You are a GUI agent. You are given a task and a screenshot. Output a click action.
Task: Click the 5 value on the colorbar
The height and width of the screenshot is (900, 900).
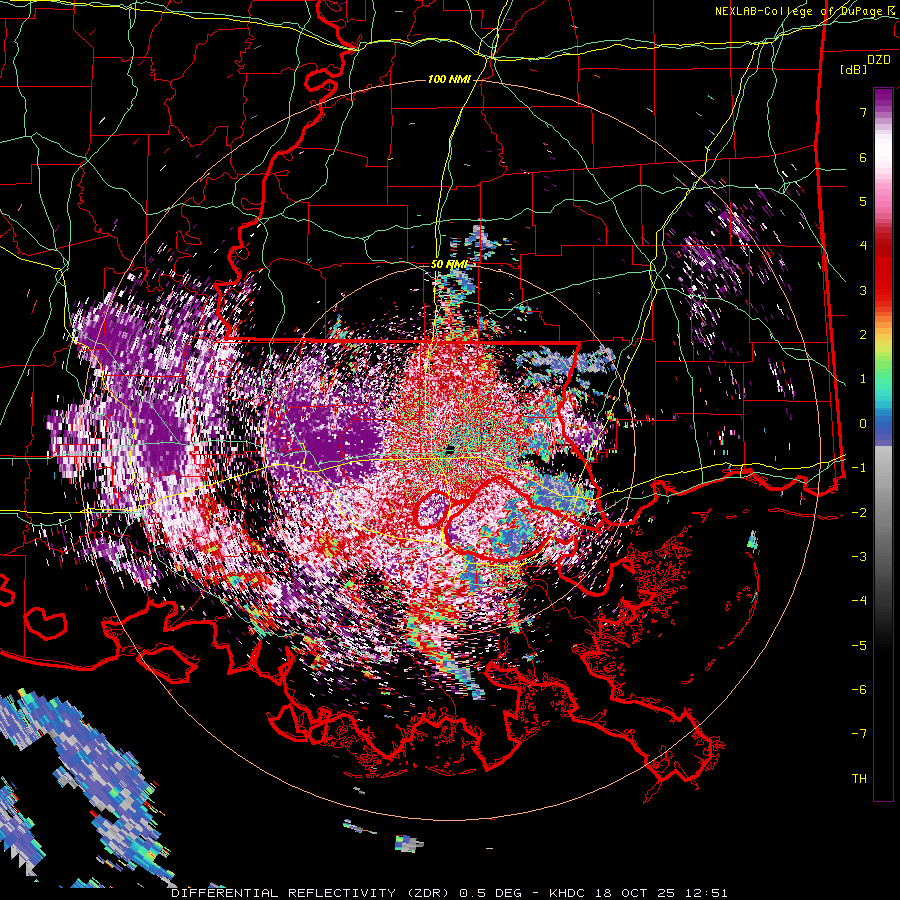pyautogui.click(x=863, y=201)
